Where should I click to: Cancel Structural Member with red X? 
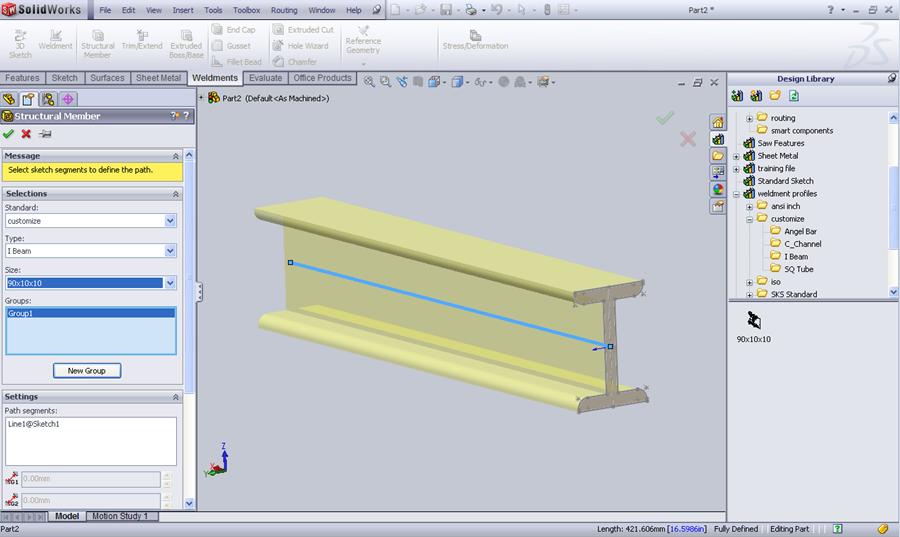click(x=26, y=134)
